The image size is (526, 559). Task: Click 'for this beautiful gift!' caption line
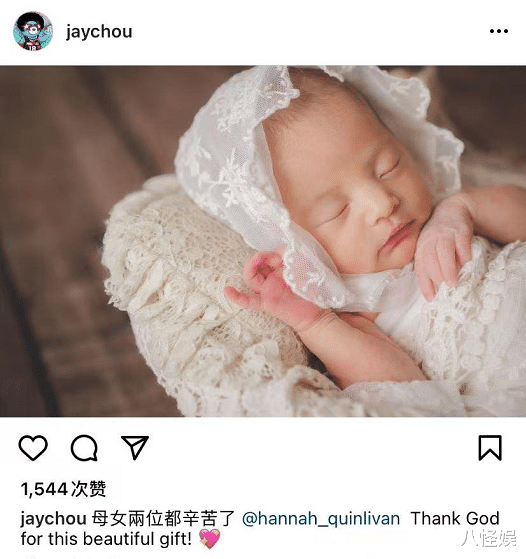click(106, 539)
